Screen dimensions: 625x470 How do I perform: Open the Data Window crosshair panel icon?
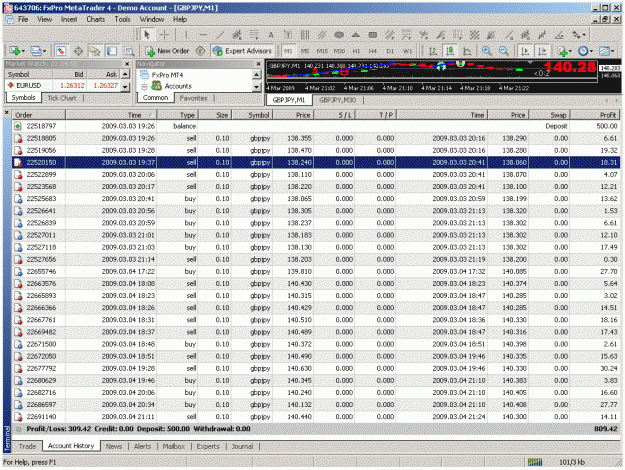[78, 51]
